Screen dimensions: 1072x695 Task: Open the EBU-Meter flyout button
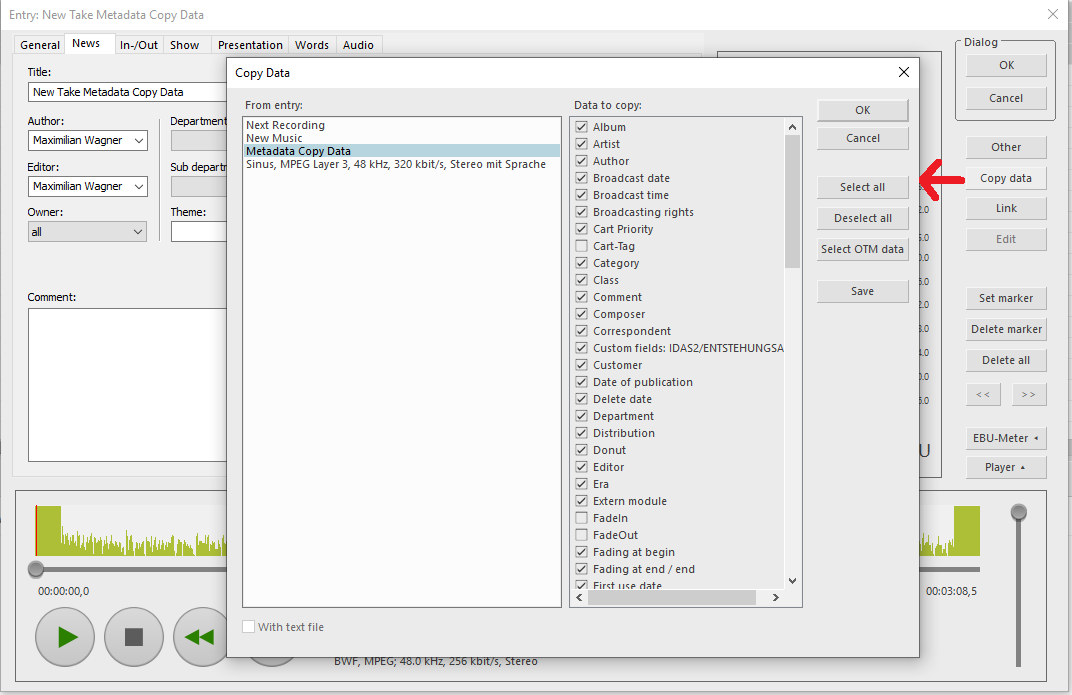[x=1006, y=438]
